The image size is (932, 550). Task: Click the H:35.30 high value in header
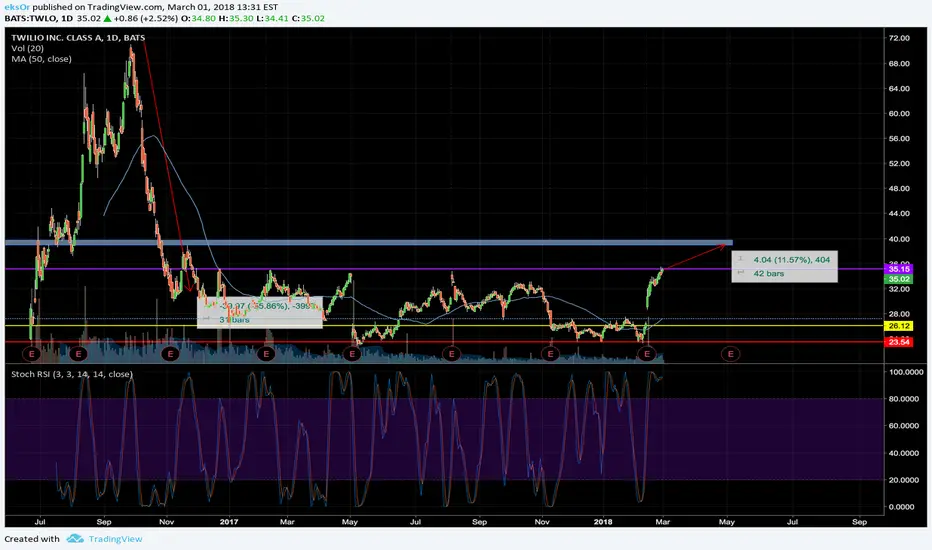click(235, 18)
